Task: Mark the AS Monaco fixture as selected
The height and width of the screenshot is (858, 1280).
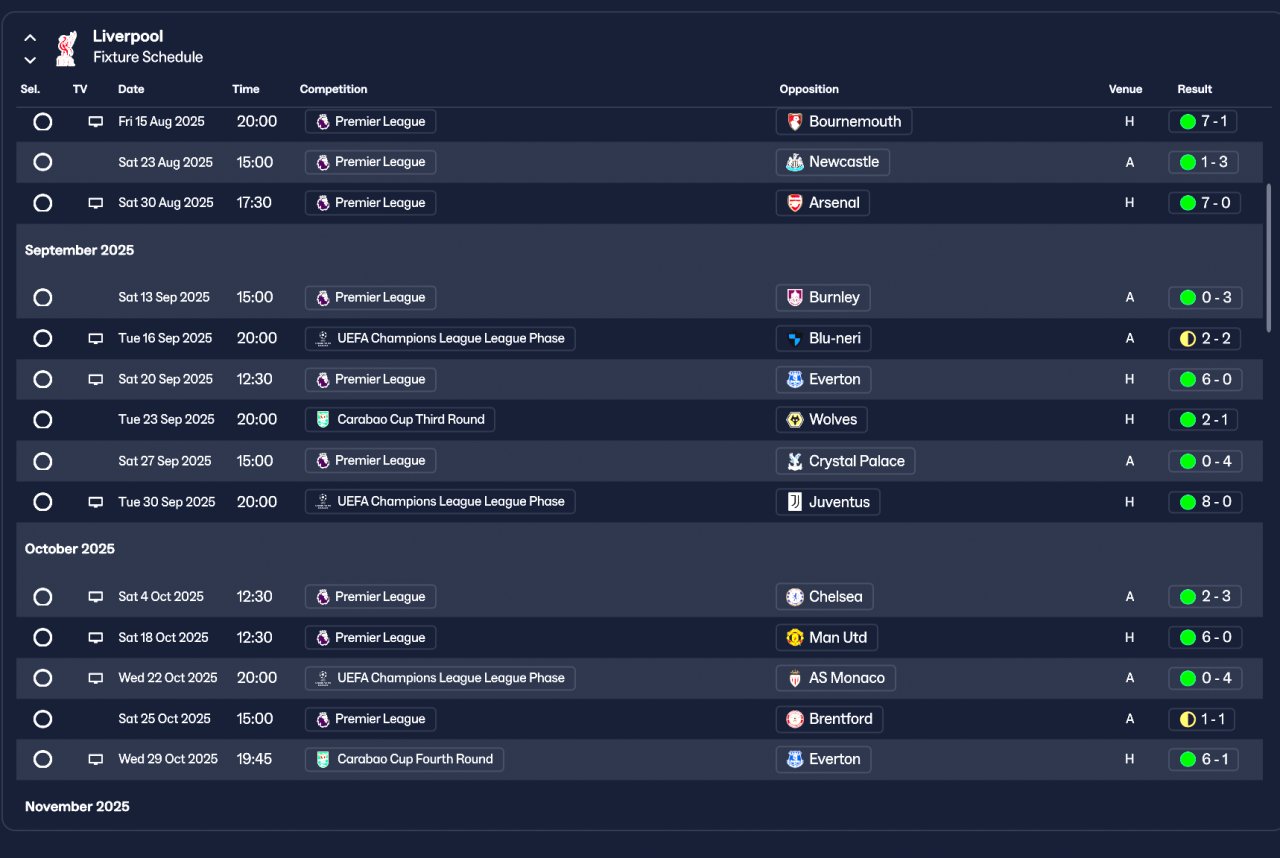Action: coord(42,678)
